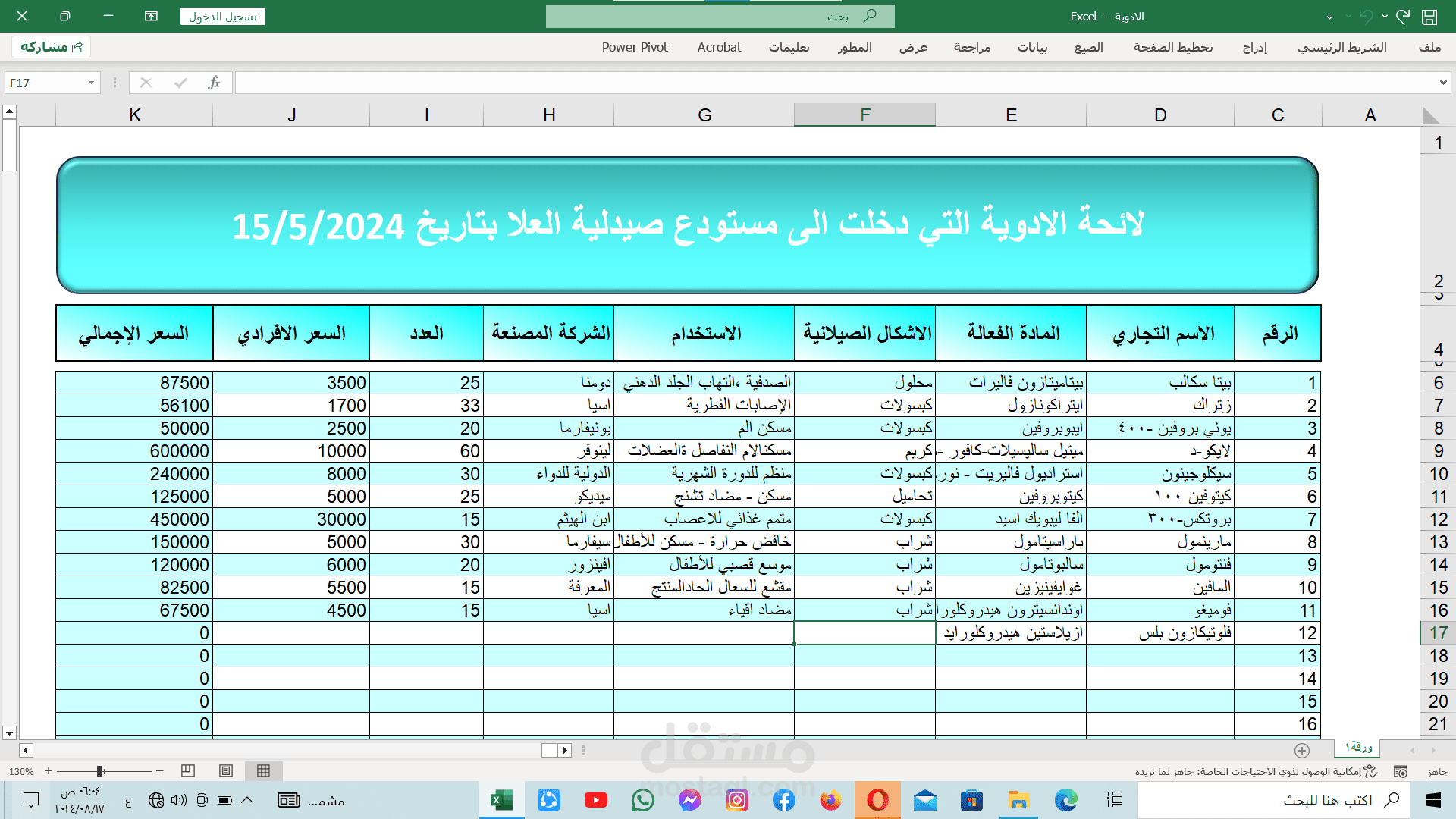Select column header K

click(x=135, y=115)
